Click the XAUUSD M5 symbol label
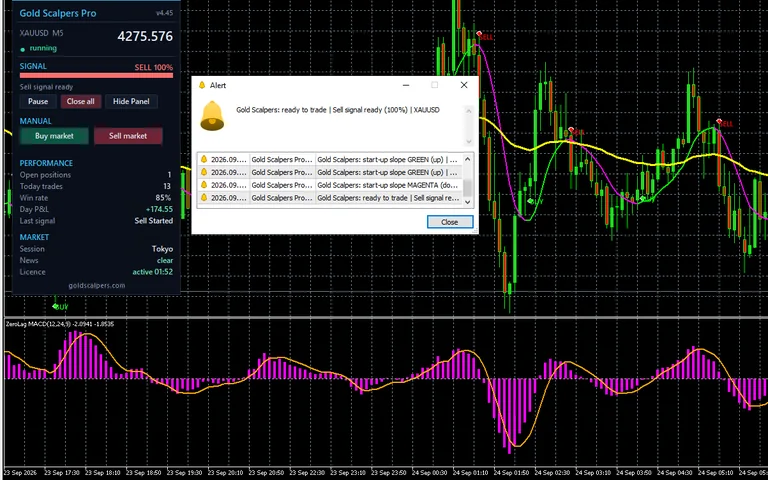 coord(42,33)
